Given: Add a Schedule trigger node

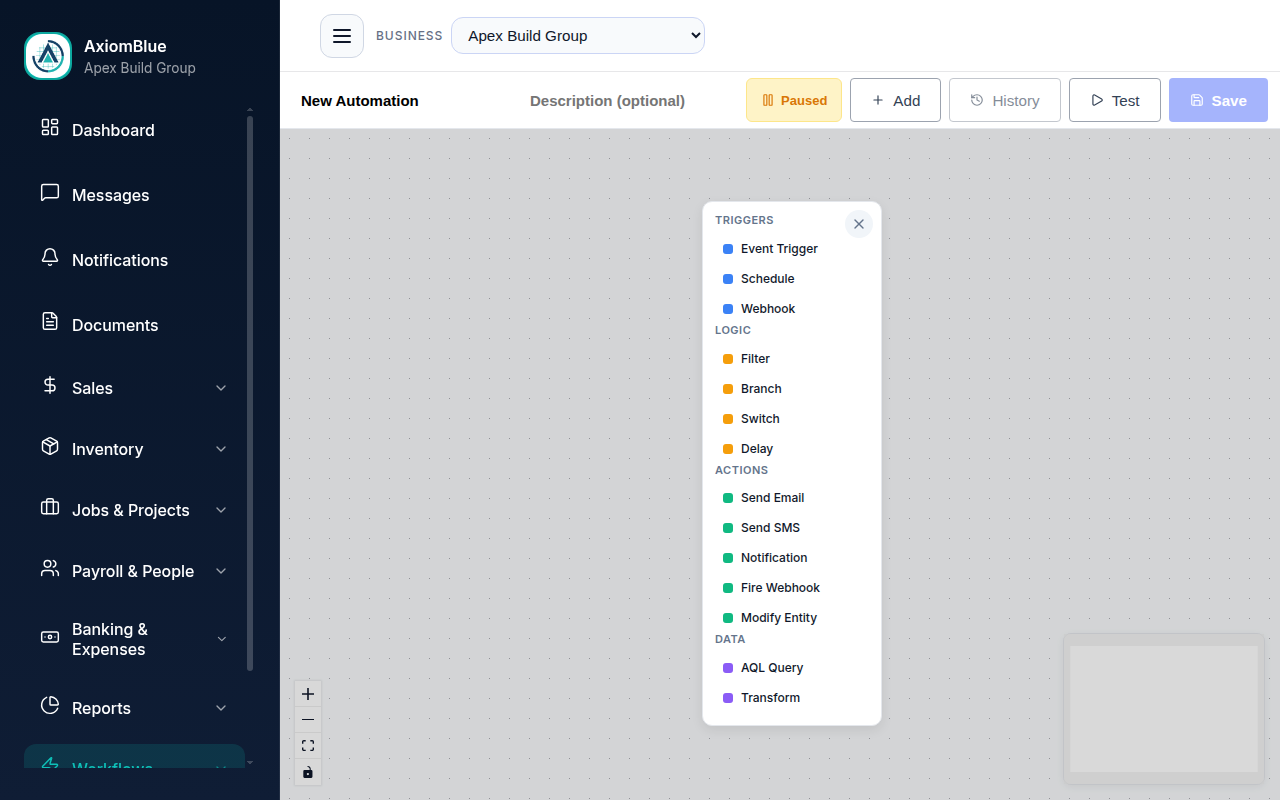Looking at the screenshot, I should pos(792,279).
